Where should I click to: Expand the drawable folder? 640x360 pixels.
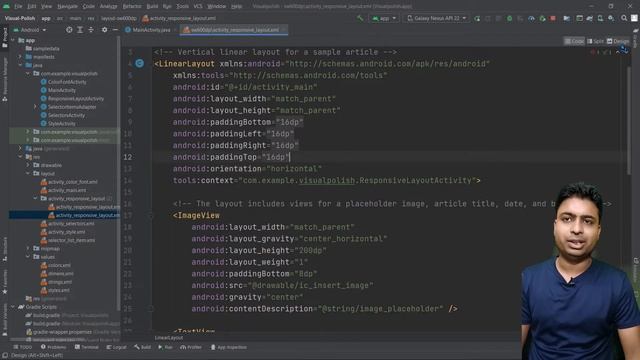[28, 165]
